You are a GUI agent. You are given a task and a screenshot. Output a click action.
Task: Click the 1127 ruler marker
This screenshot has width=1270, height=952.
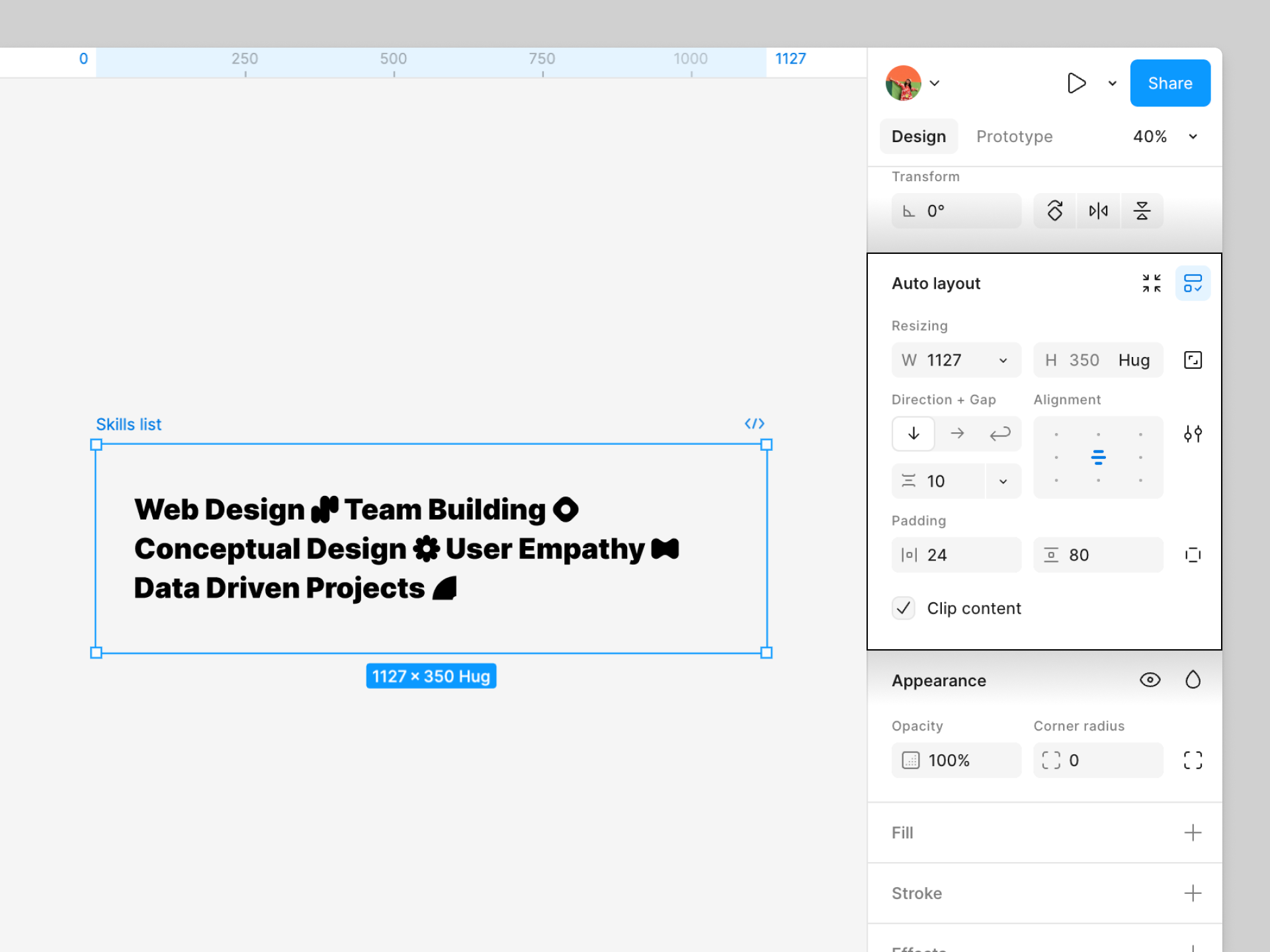(x=790, y=59)
